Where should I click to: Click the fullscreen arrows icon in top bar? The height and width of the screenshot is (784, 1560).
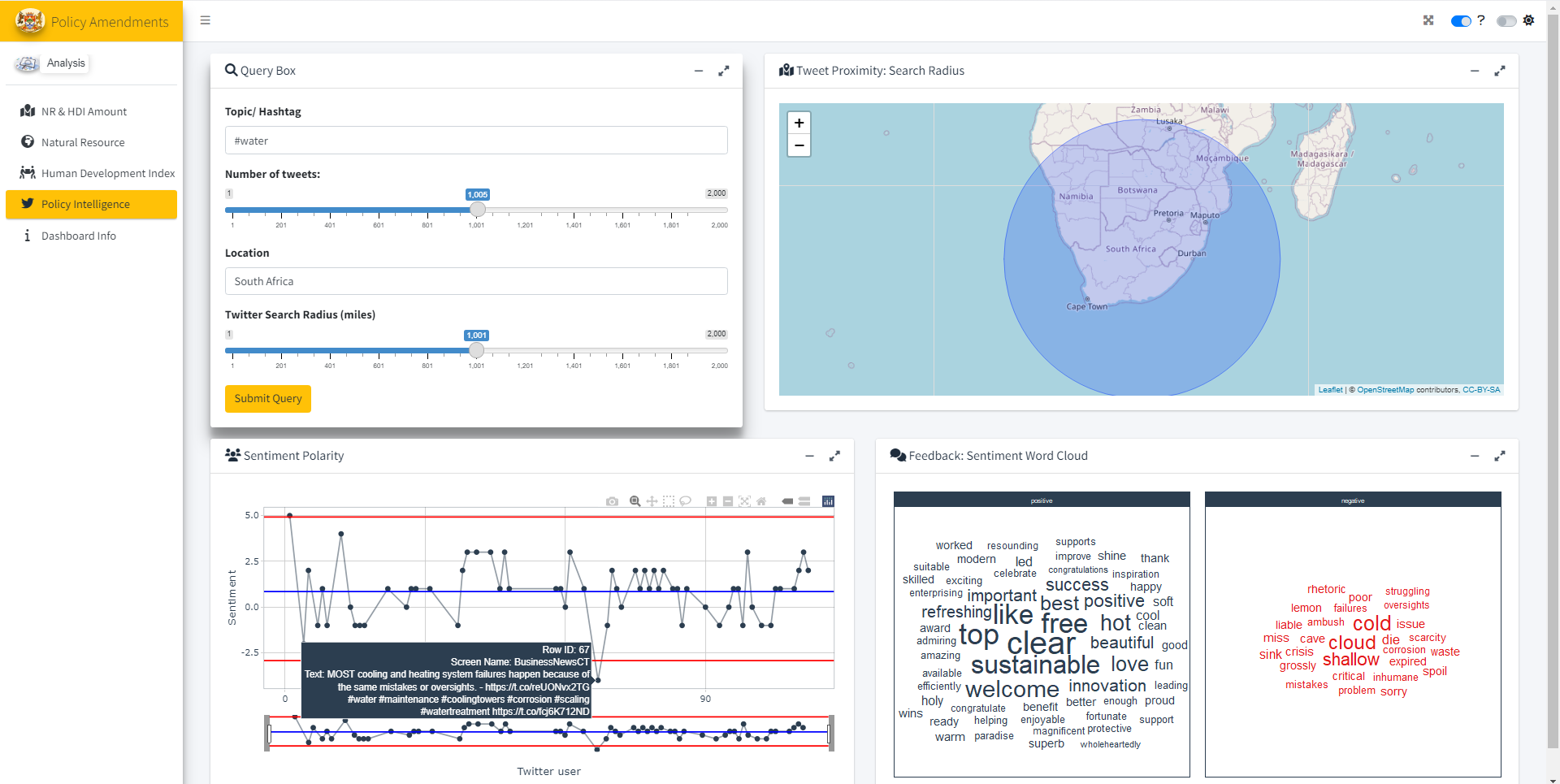click(x=1428, y=20)
